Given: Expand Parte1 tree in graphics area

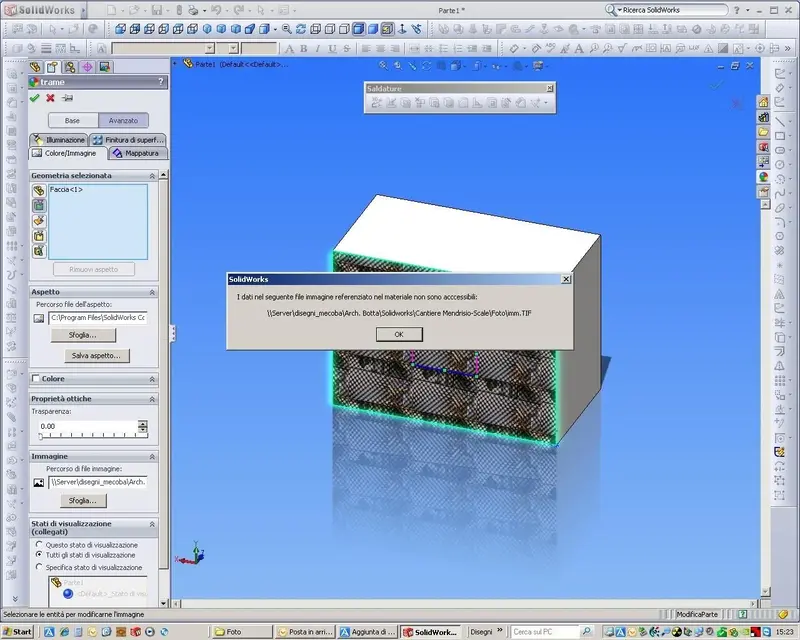Looking at the screenshot, I should pyautogui.click(x=175, y=64).
